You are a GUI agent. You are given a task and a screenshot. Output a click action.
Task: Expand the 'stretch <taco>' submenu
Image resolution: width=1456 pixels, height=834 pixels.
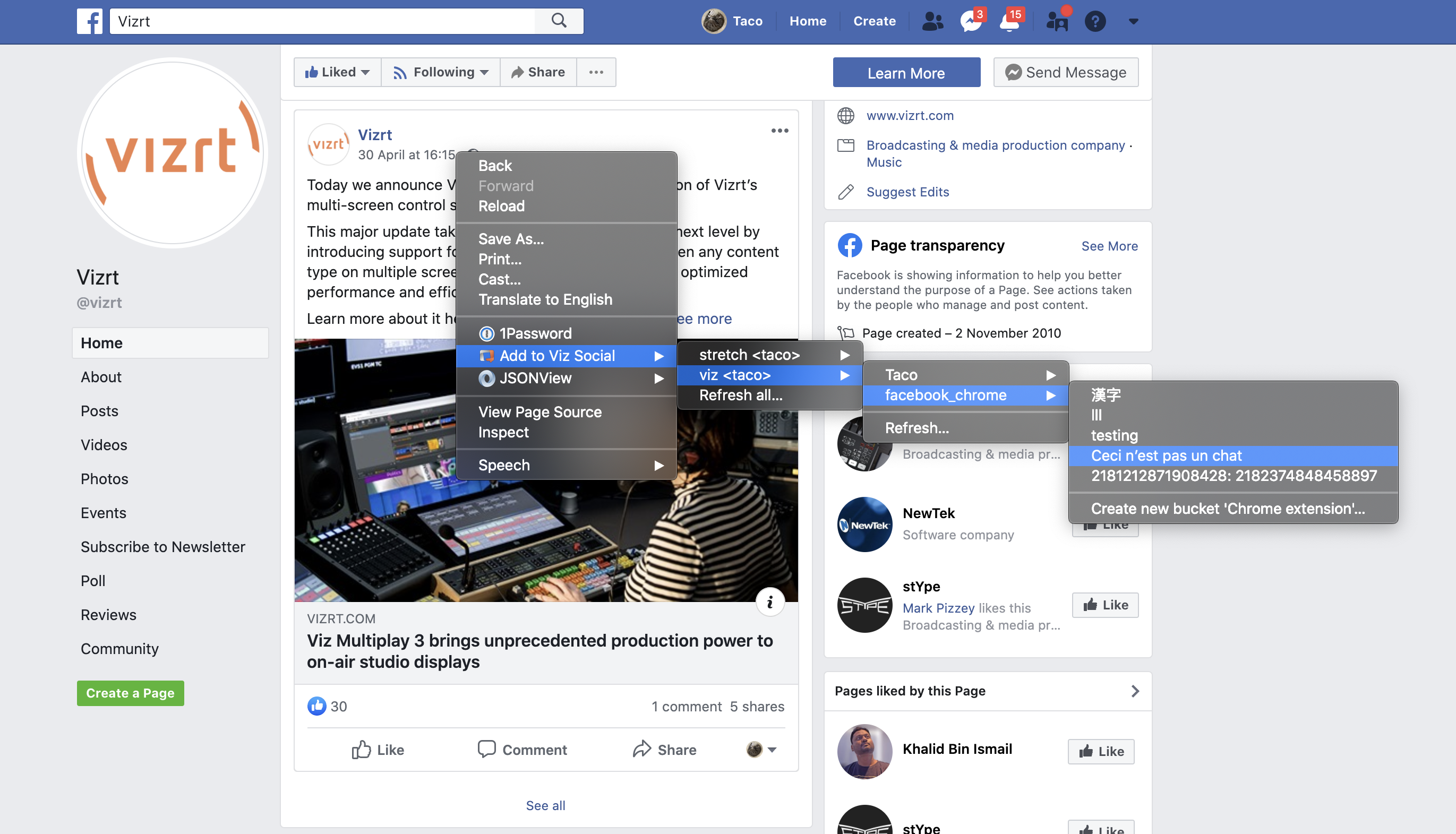coord(770,355)
